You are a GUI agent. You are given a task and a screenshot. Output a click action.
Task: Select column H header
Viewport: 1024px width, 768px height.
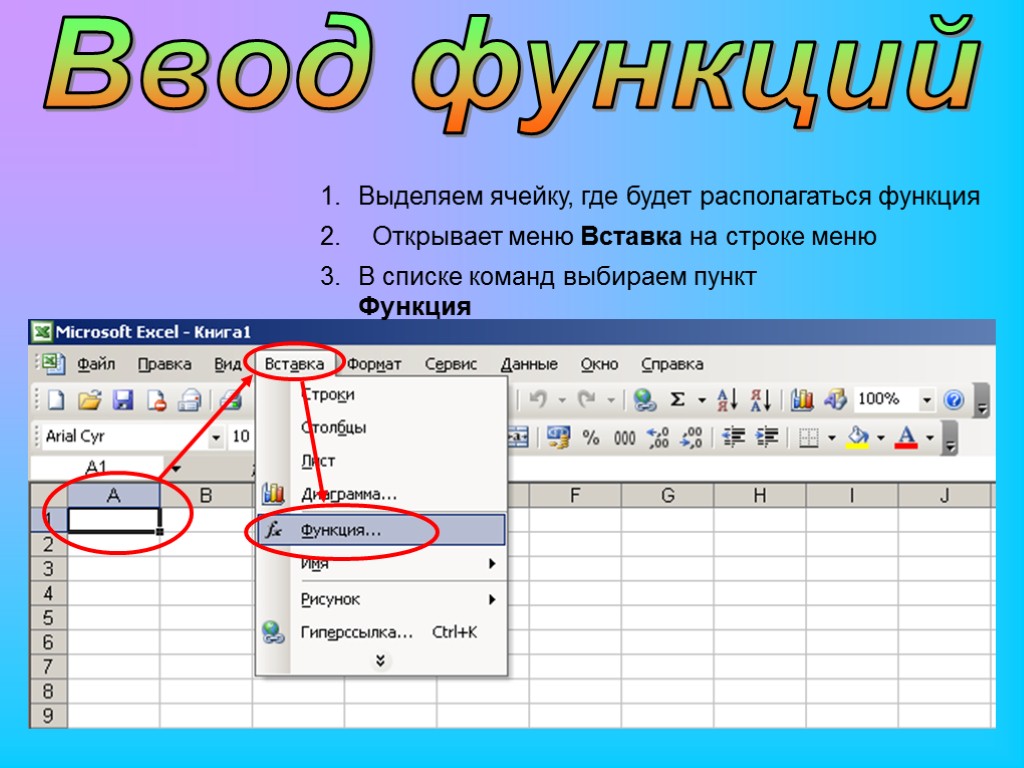pos(760,496)
